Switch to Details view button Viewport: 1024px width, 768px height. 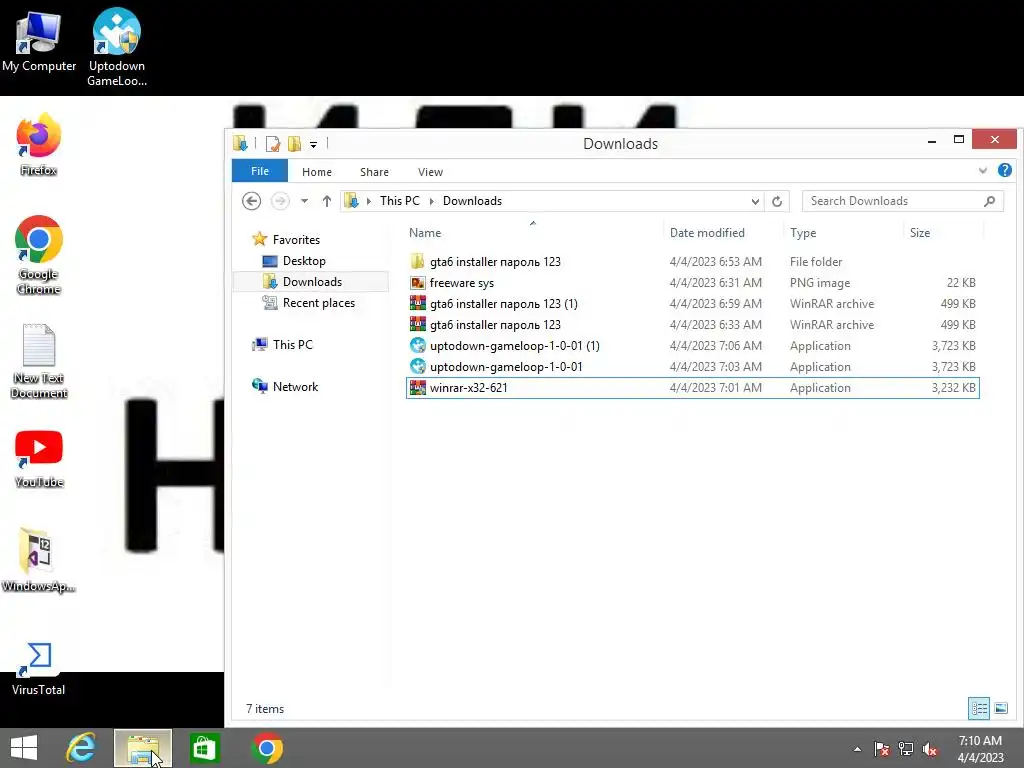(x=978, y=708)
